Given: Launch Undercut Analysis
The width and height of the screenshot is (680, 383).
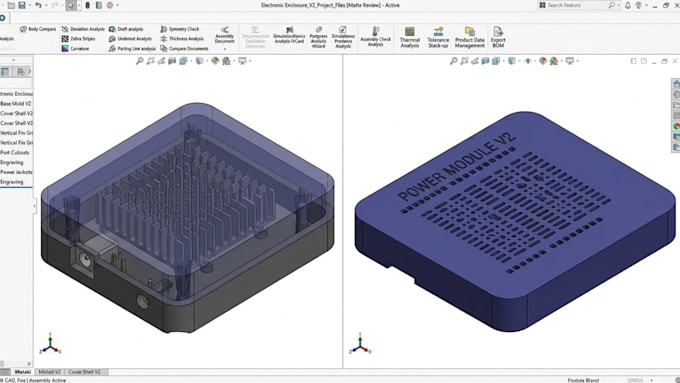Looking at the screenshot, I should point(130,39).
